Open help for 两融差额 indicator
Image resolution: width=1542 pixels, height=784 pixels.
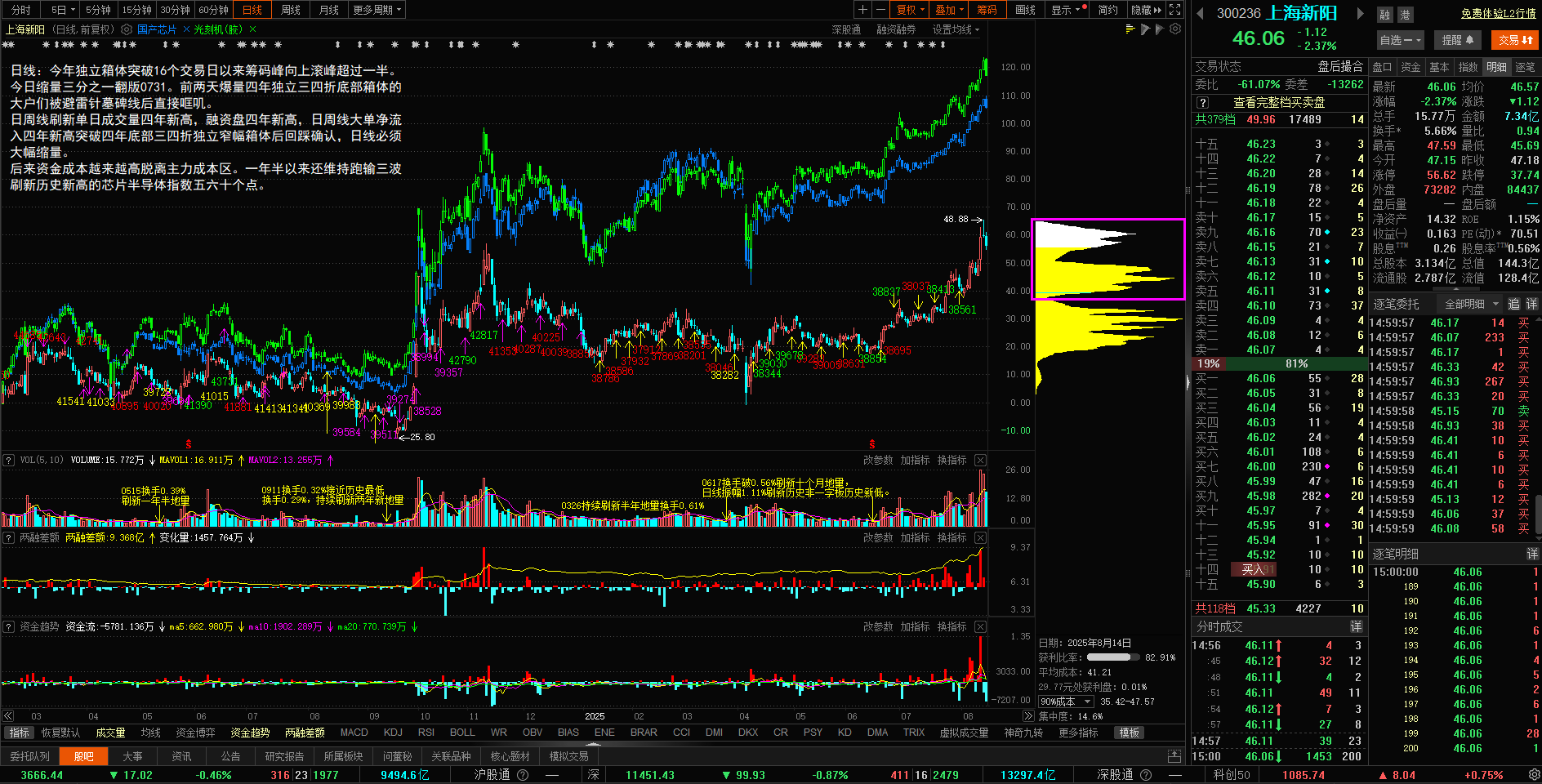pos(9,537)
